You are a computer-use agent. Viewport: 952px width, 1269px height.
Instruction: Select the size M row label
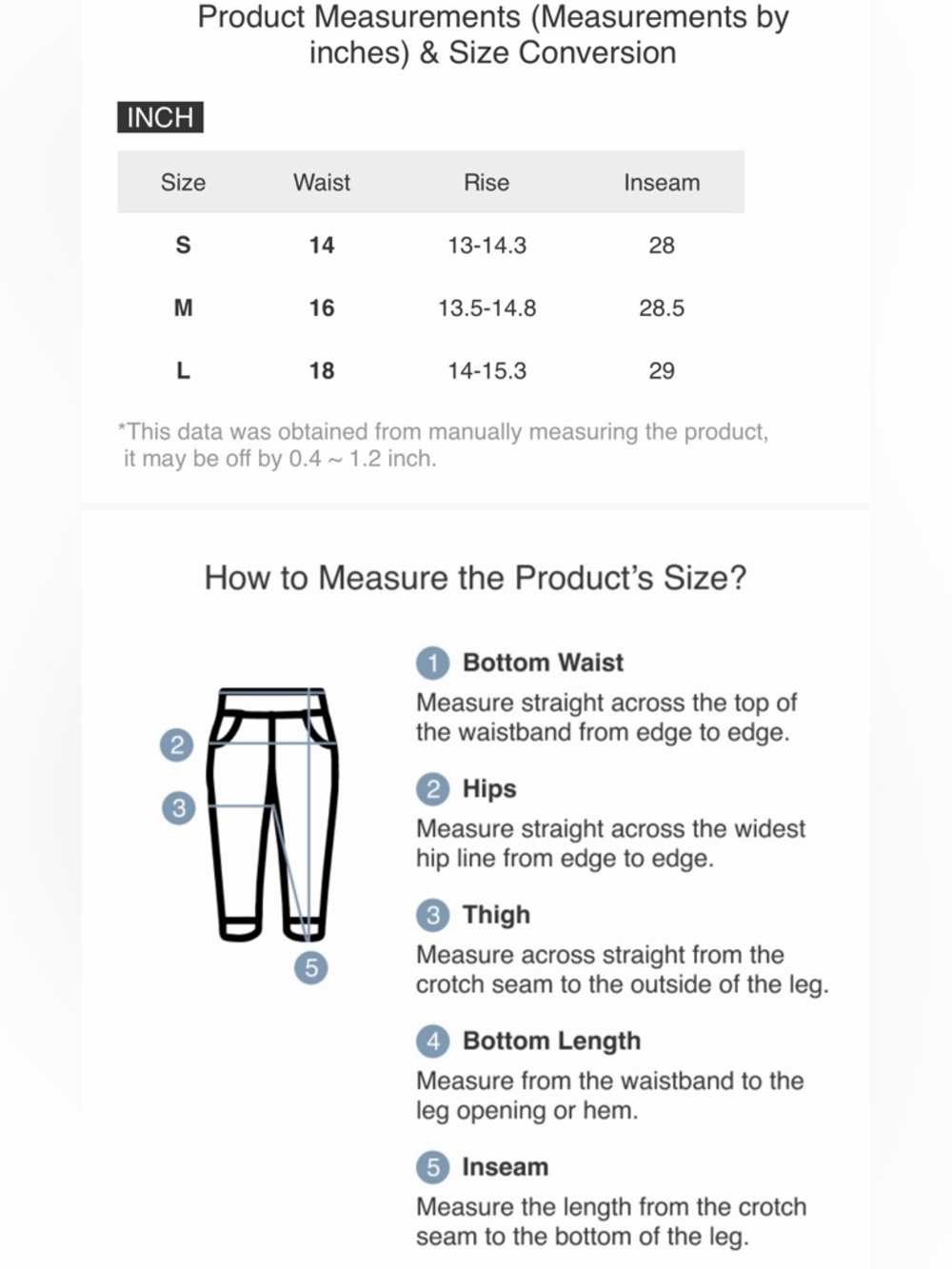pos(183,307)
